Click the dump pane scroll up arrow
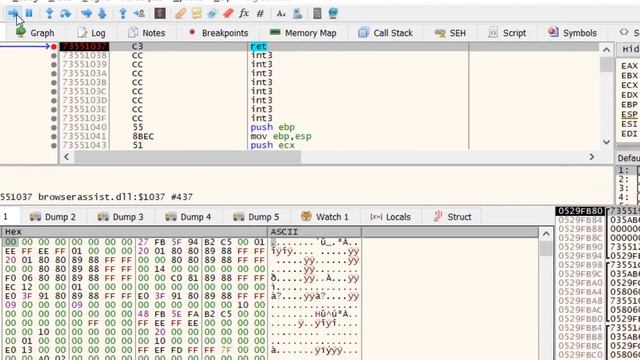This screenshot has width=640, height=360. point(546,234)
